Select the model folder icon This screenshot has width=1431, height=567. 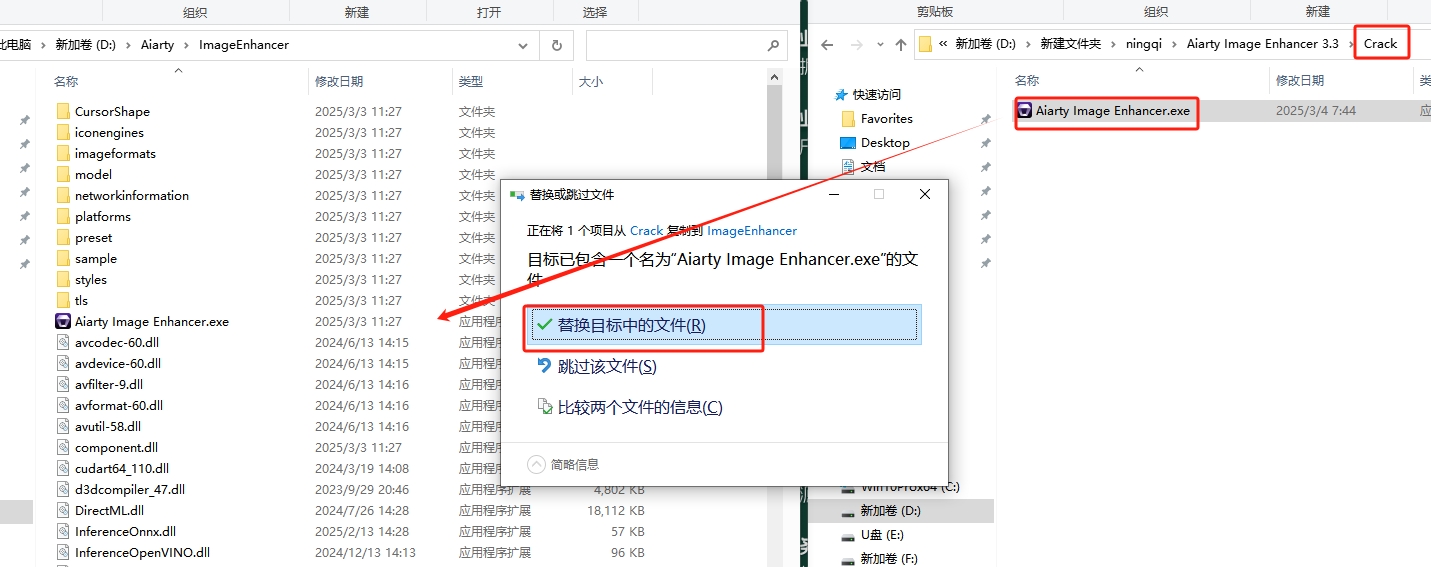[x=63, y=174]
